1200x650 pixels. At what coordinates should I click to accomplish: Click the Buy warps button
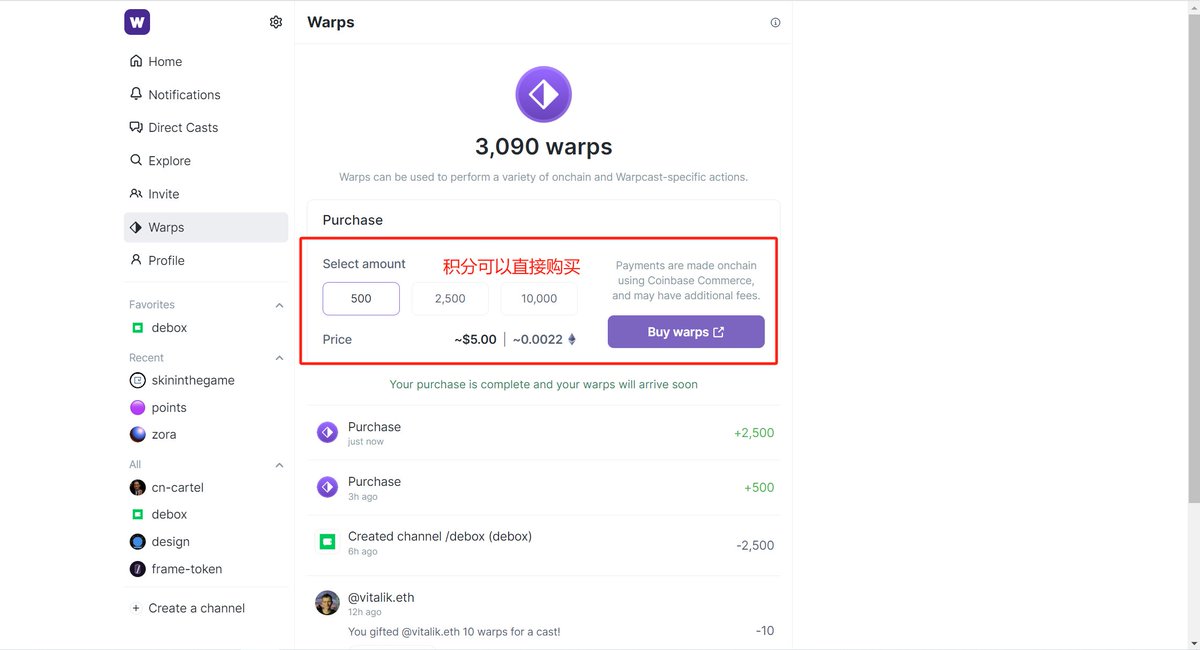pos(686,332)
